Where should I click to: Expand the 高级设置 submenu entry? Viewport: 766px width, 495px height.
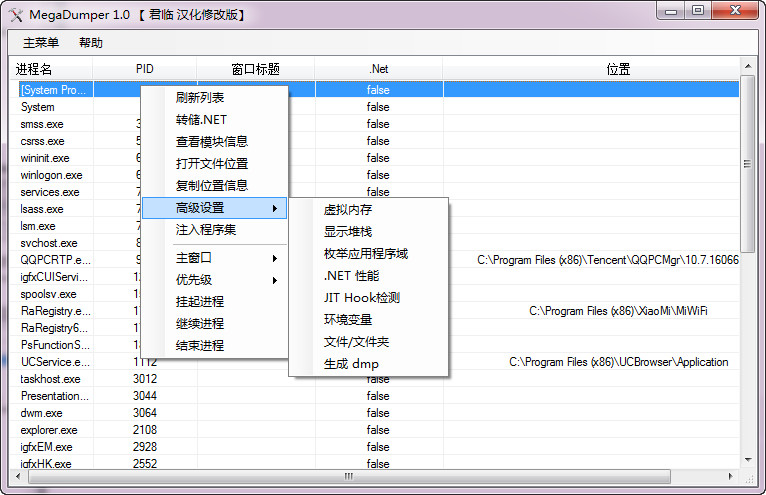click(214, 208)
